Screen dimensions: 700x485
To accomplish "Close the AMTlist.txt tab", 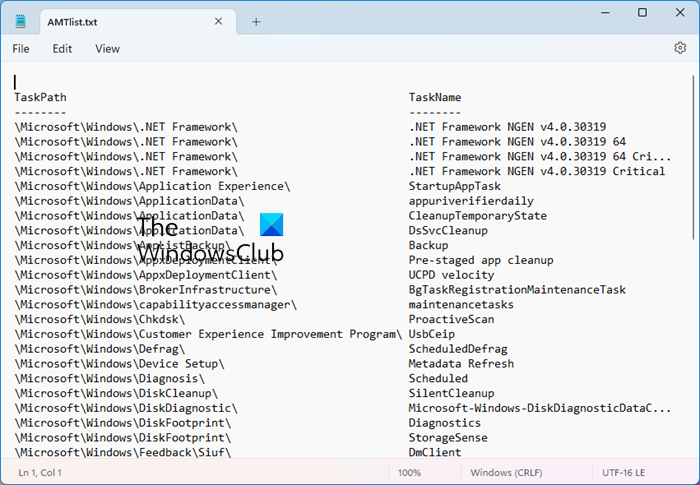I will click(218, 21).
